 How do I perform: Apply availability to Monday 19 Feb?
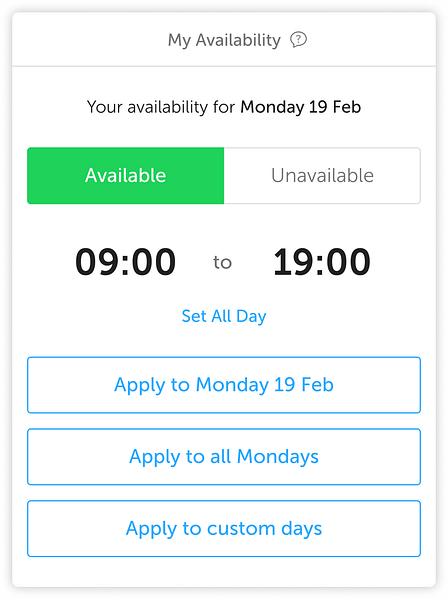pyautogui.click(x=224, y=385)
